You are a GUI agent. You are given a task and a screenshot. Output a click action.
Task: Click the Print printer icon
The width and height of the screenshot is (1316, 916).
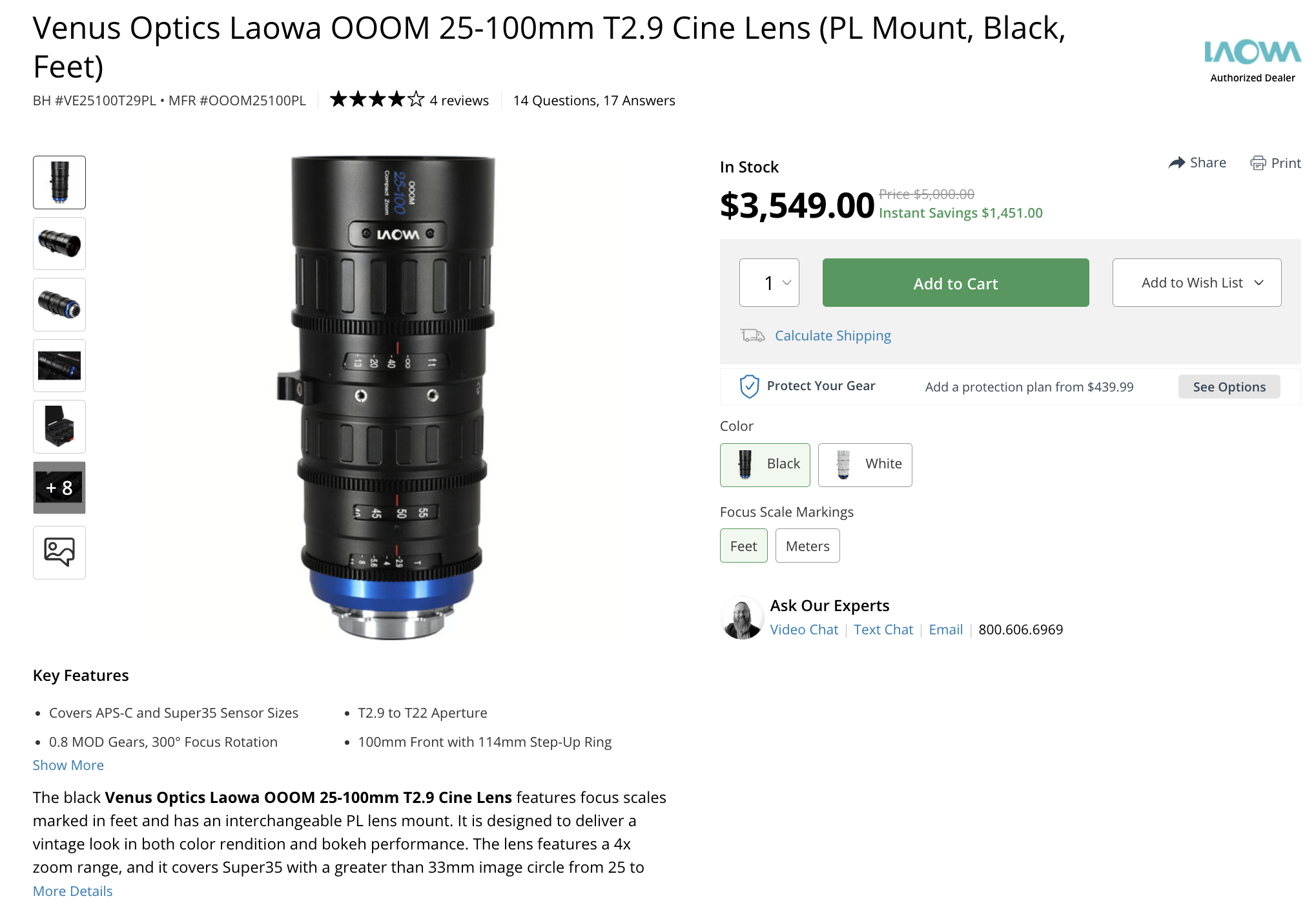[x=1257, y=163]
